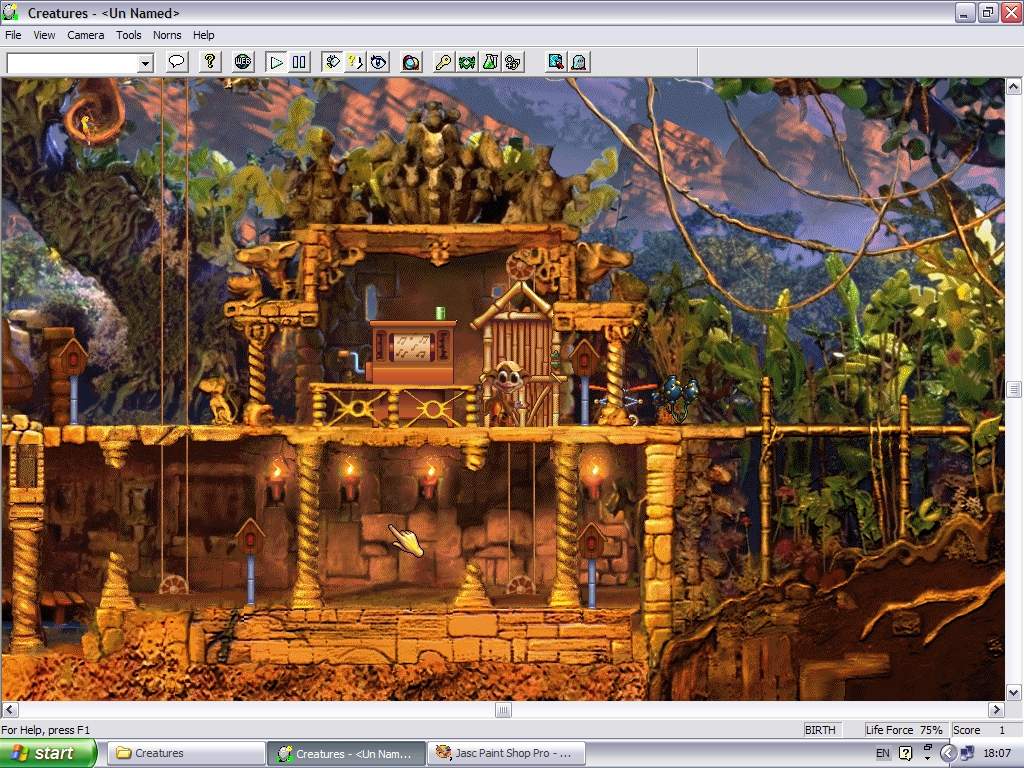Click the norn standing by the bamboo door
1024x768 pixels.
point(507,394)
